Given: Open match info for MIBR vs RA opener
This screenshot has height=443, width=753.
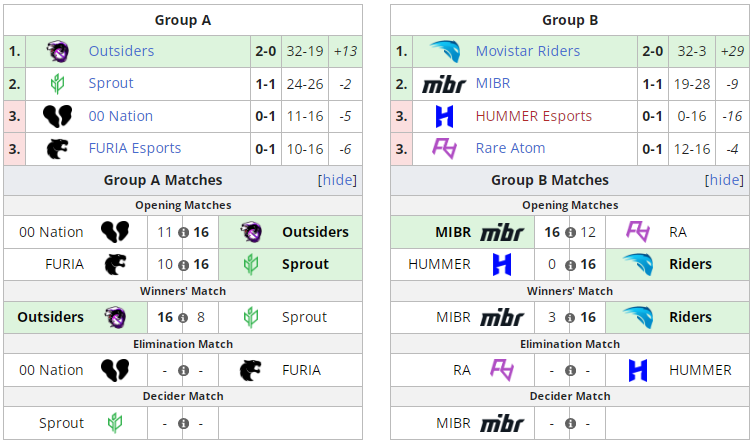Looking at the screenshot, I should pos(570,232).
